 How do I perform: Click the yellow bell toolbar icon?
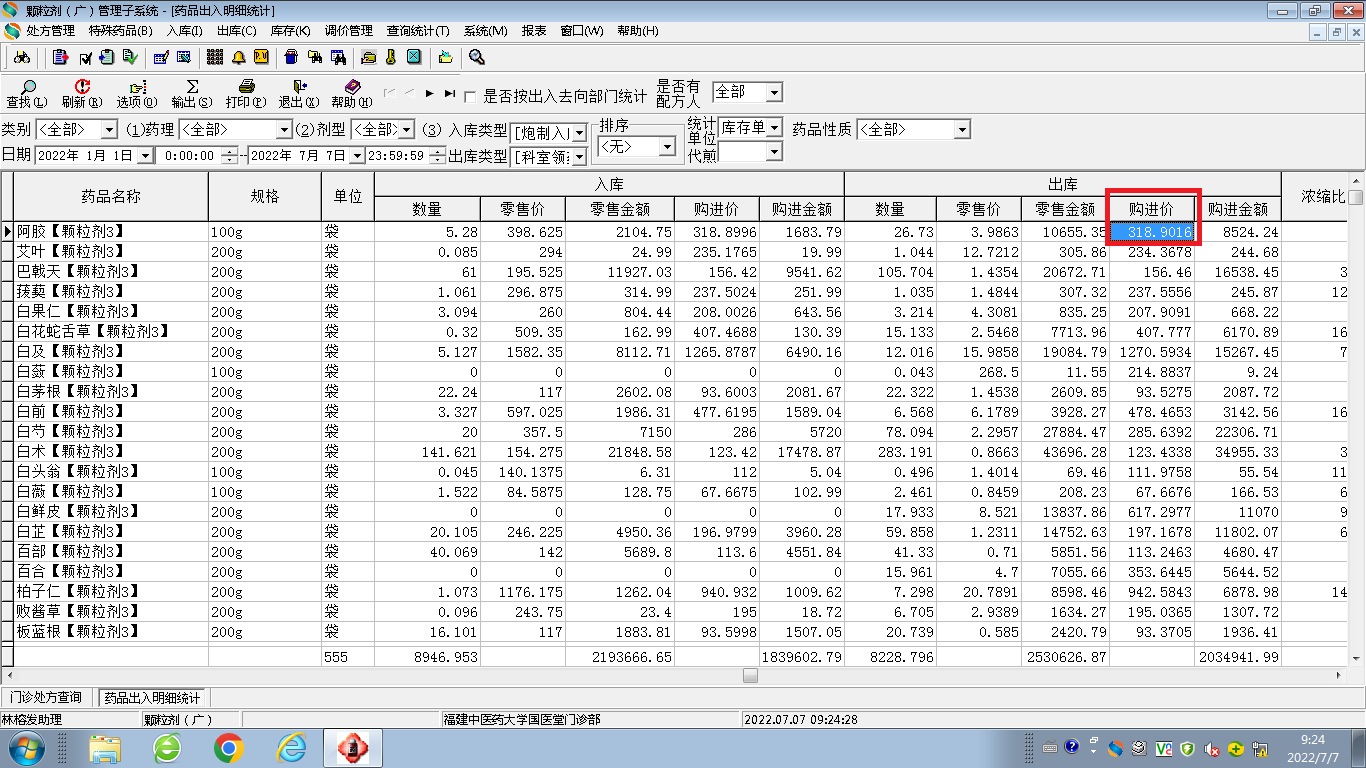click(x=238, y=57)
